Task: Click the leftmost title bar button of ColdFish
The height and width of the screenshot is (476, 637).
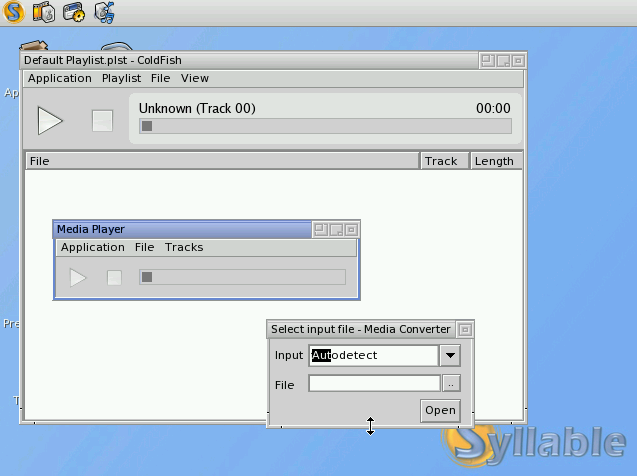Action: tap(488, 61)
